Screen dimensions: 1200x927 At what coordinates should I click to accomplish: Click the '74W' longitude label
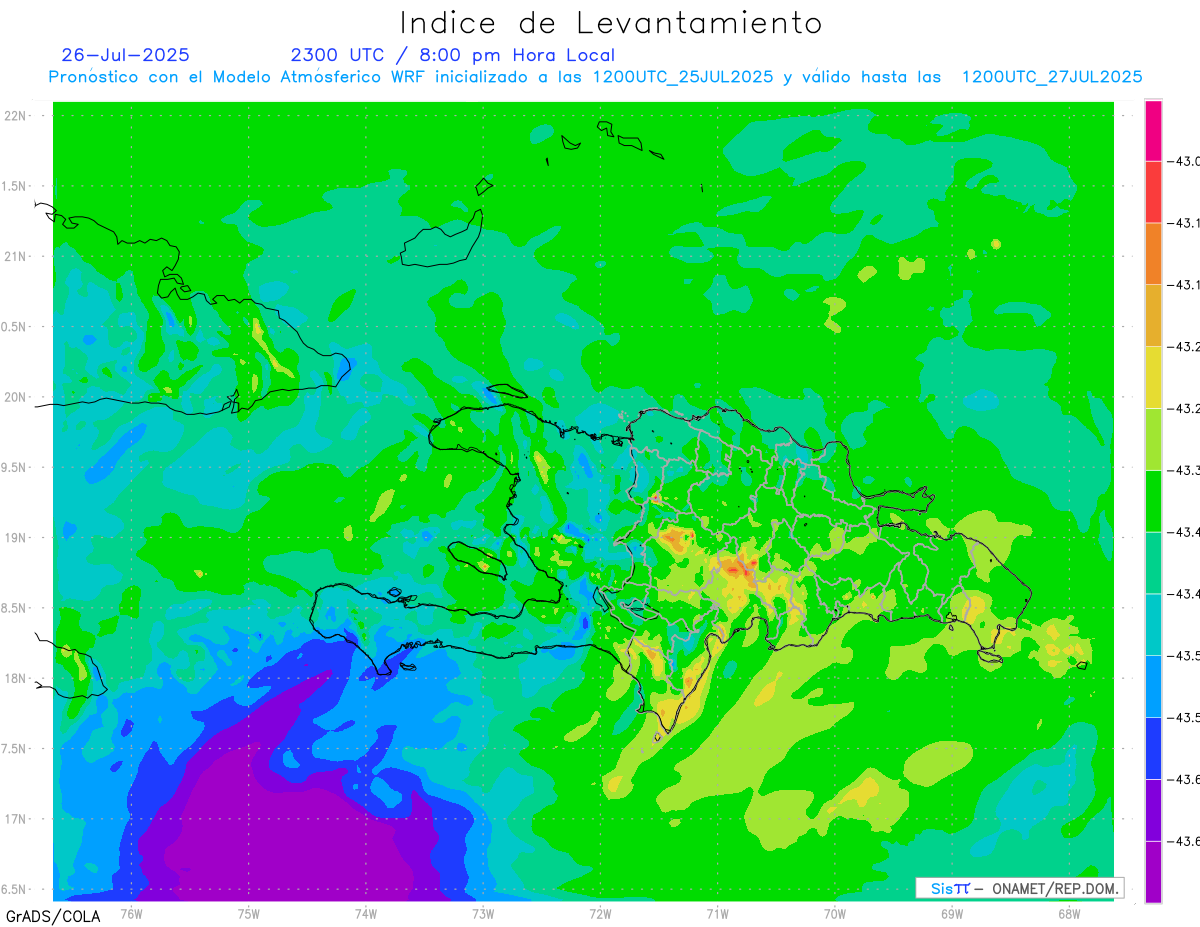(x=366, y=913)
